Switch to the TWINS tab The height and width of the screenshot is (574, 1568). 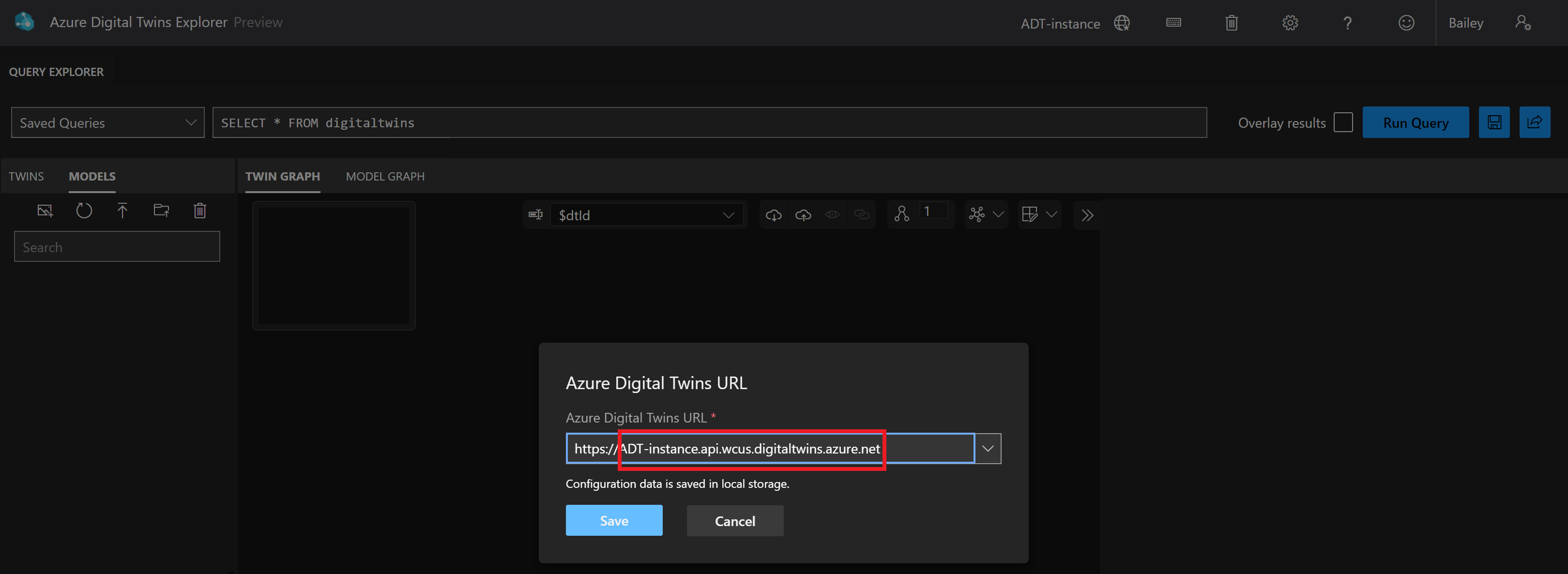(26, 177)
